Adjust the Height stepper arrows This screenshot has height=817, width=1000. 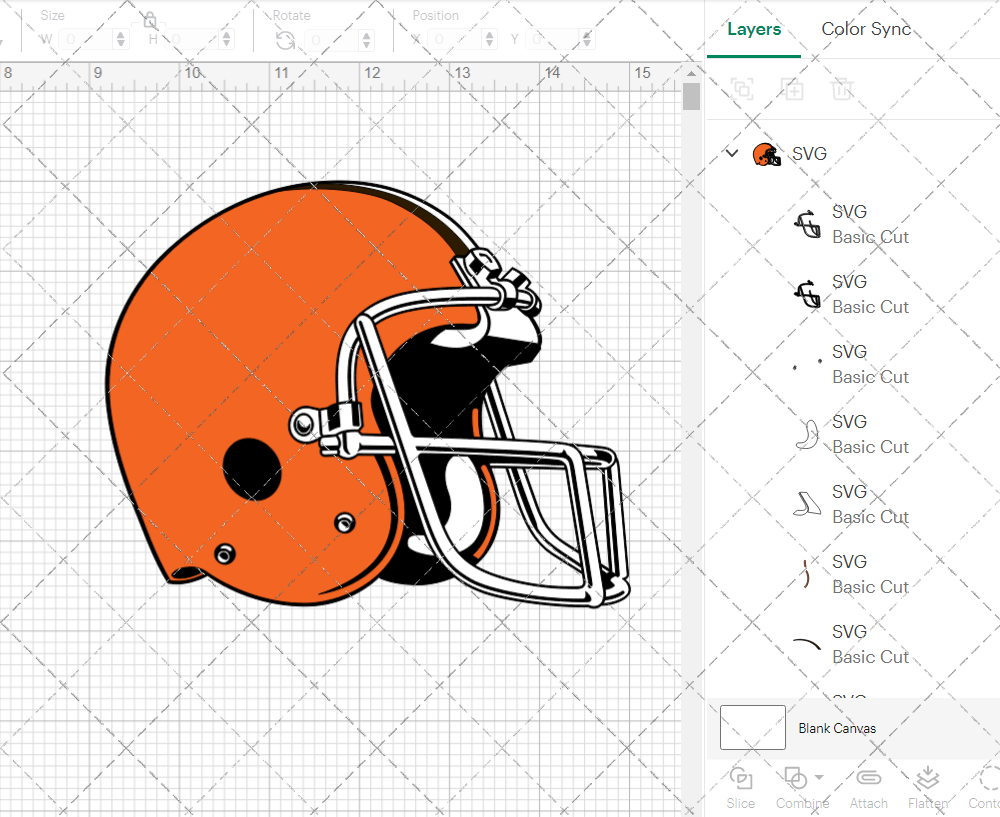227,40
